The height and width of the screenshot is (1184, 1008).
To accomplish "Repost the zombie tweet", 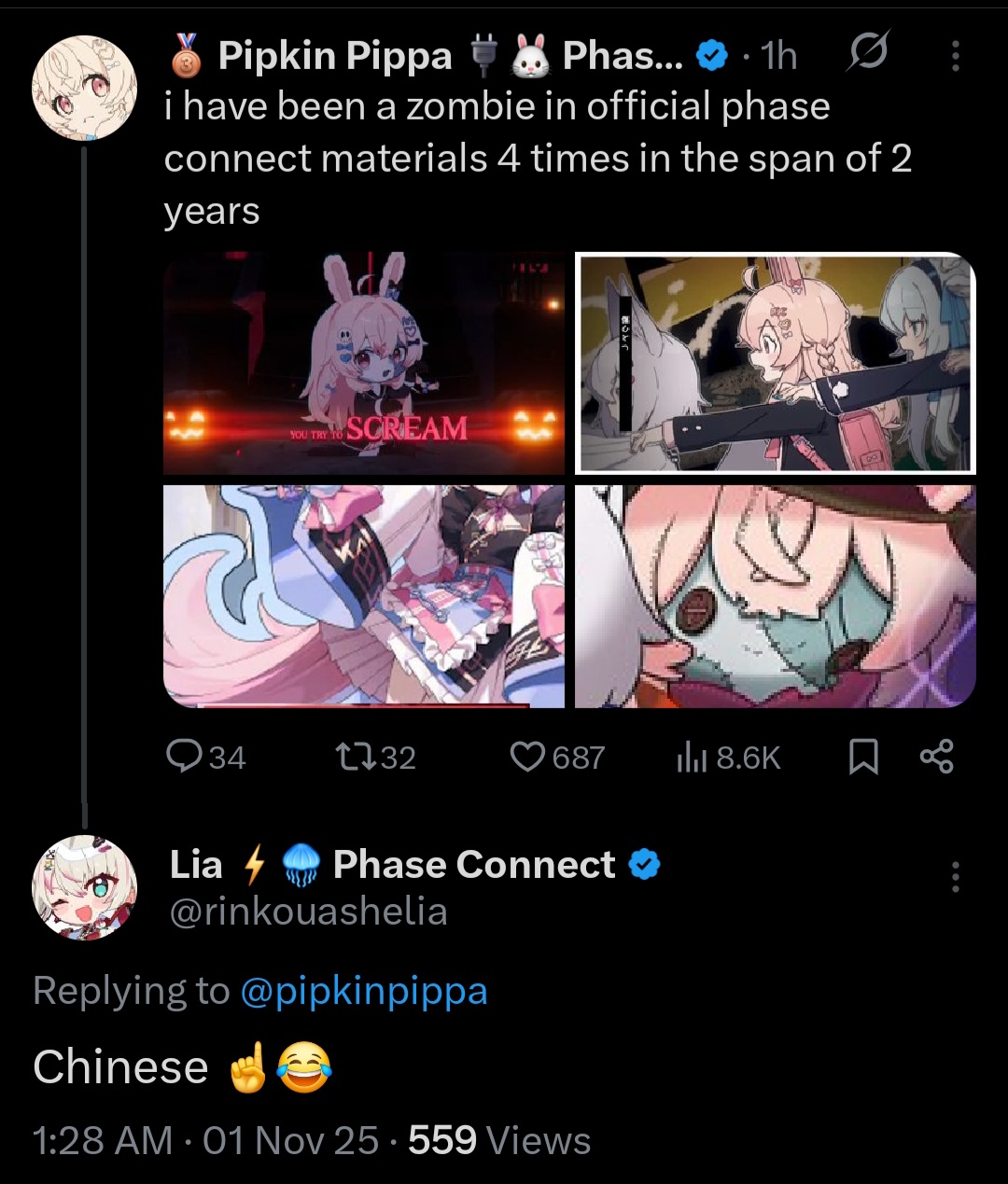I will 375,757.
